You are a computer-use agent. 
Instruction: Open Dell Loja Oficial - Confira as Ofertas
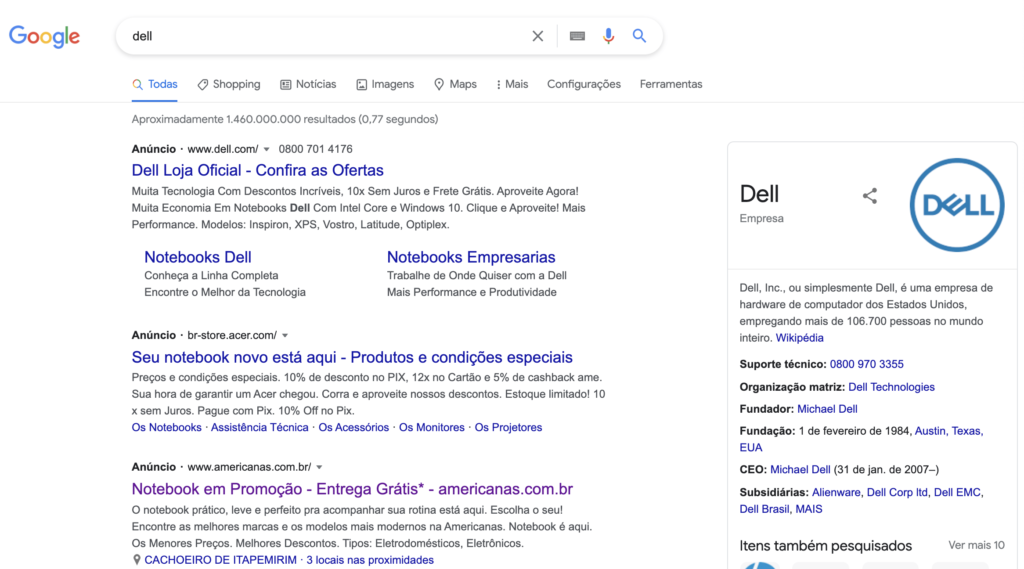[x=257, y=171]
